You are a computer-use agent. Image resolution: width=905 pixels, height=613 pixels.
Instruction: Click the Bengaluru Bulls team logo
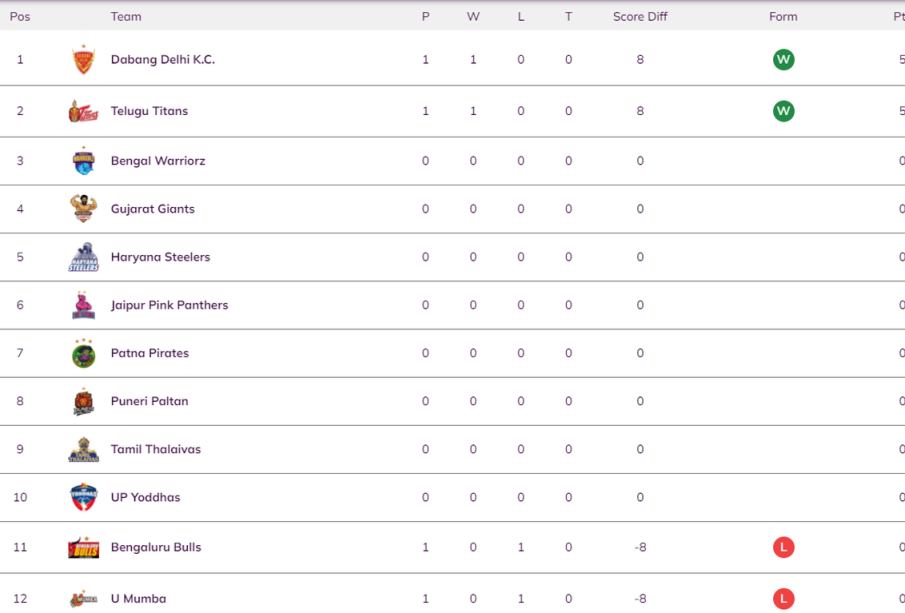pos(84,547)
